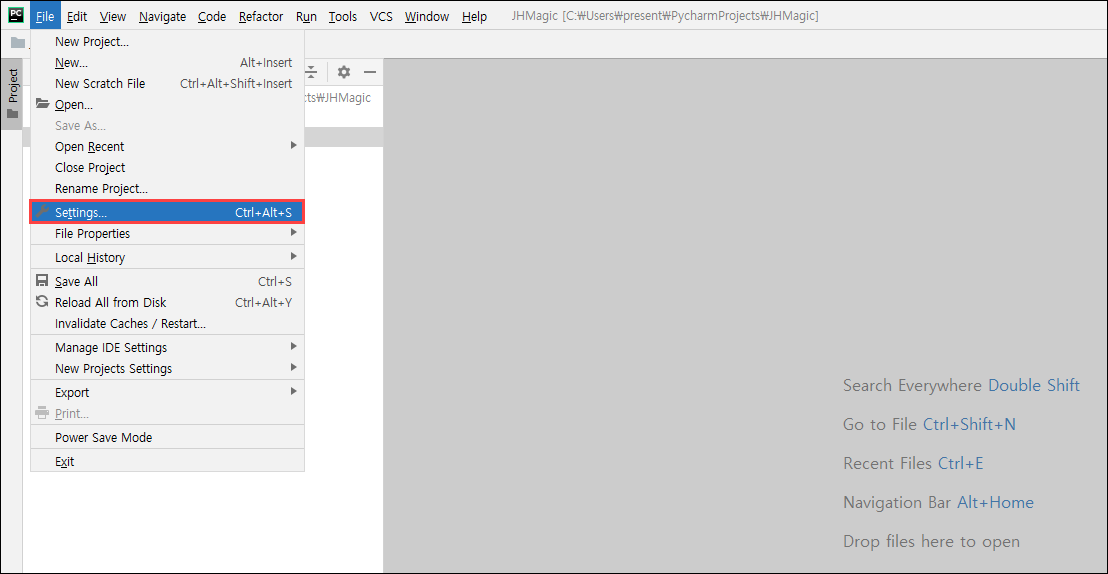Choose New Project... from File menu
Viewport: 1108px width, 574px height.
coord(167,42)
